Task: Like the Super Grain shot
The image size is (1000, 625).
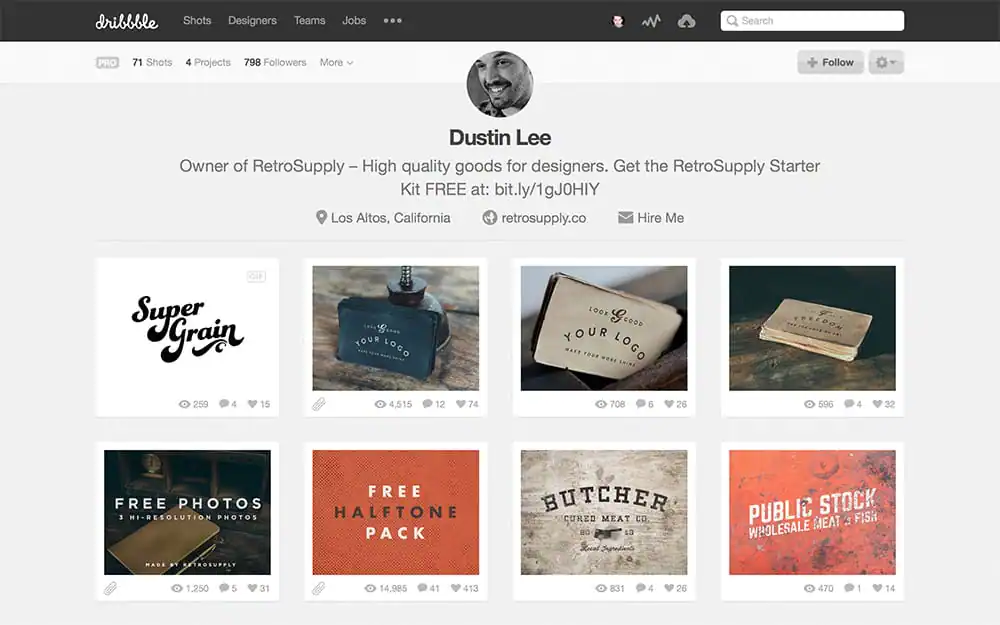Action: point(252,404)
